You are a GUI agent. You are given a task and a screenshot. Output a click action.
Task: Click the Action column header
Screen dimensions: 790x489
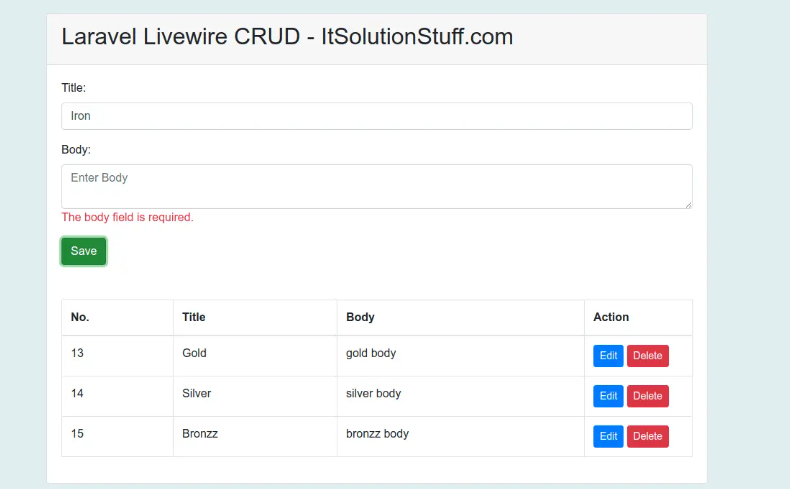coord(611,317)
